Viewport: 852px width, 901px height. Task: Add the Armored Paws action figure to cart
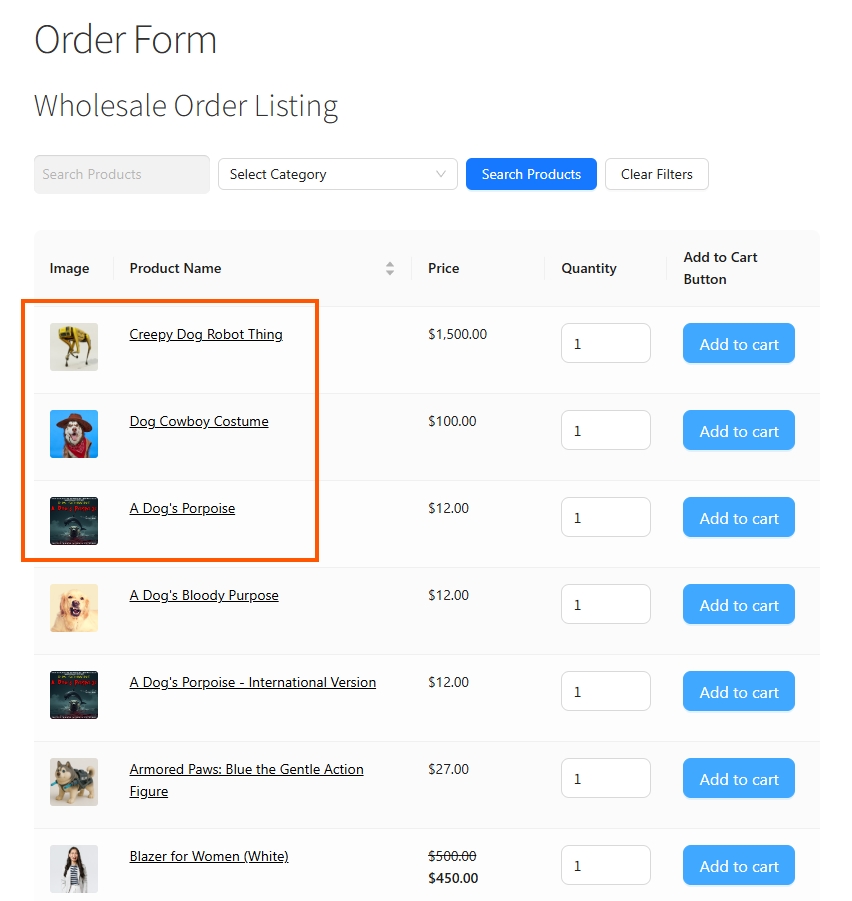coord(739,779)
